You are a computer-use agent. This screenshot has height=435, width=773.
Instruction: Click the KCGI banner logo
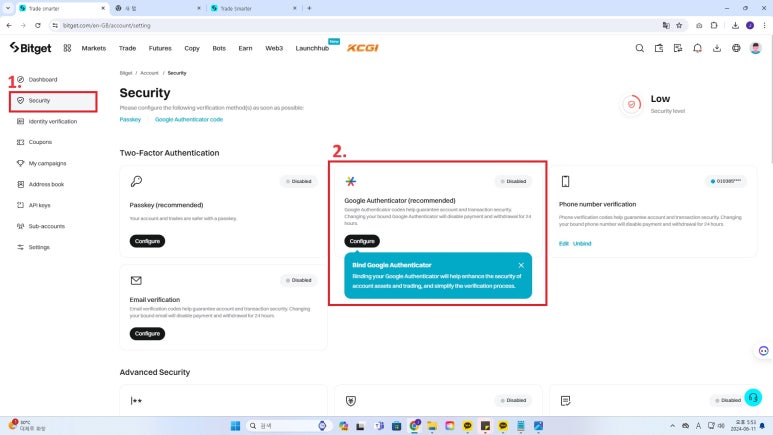click(x=363, y=48)
